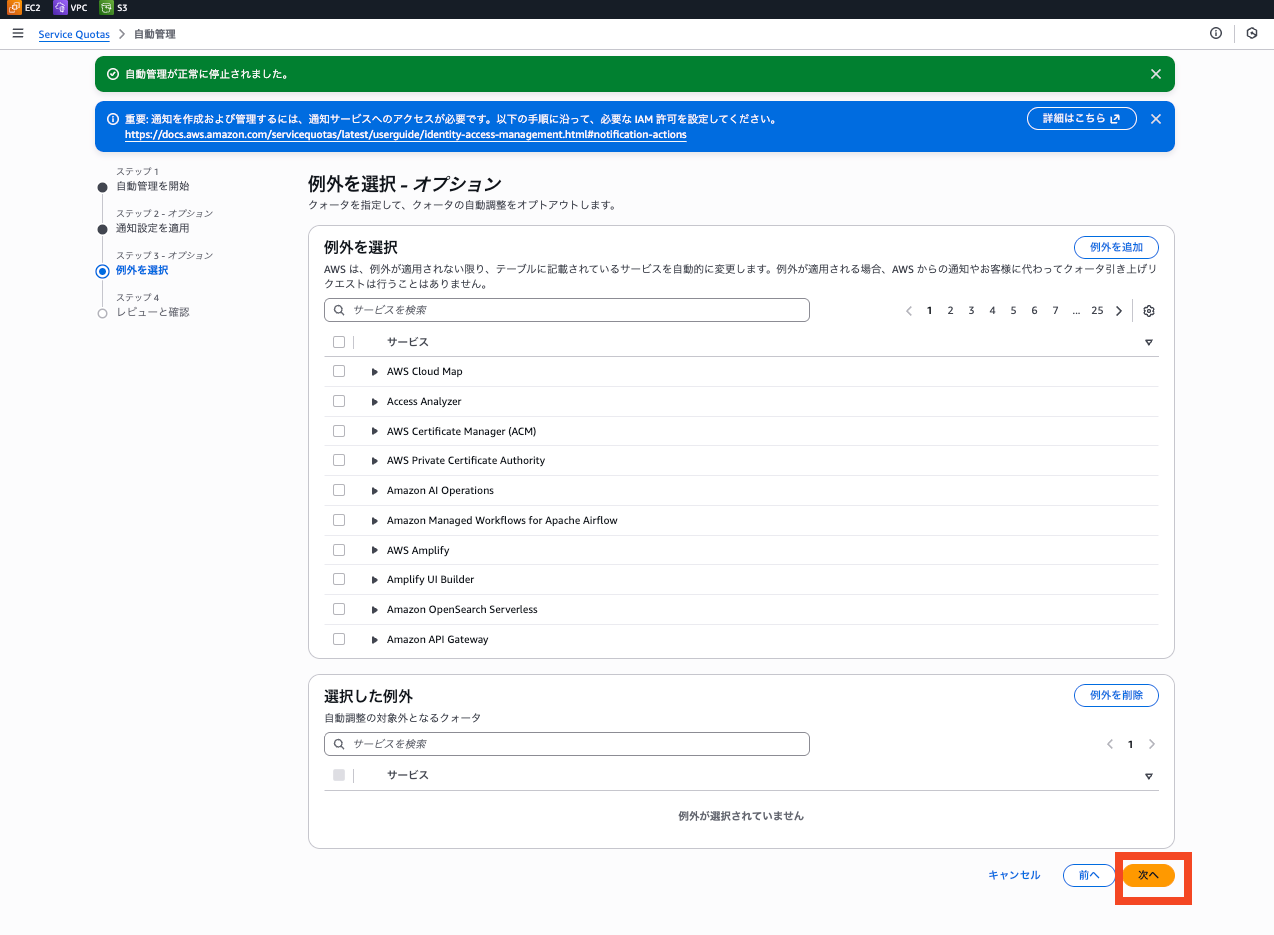Viewport: 1274px width, 935px height.
Task: Dismiss the blue IAM info banner
Action: [1156, 119]
